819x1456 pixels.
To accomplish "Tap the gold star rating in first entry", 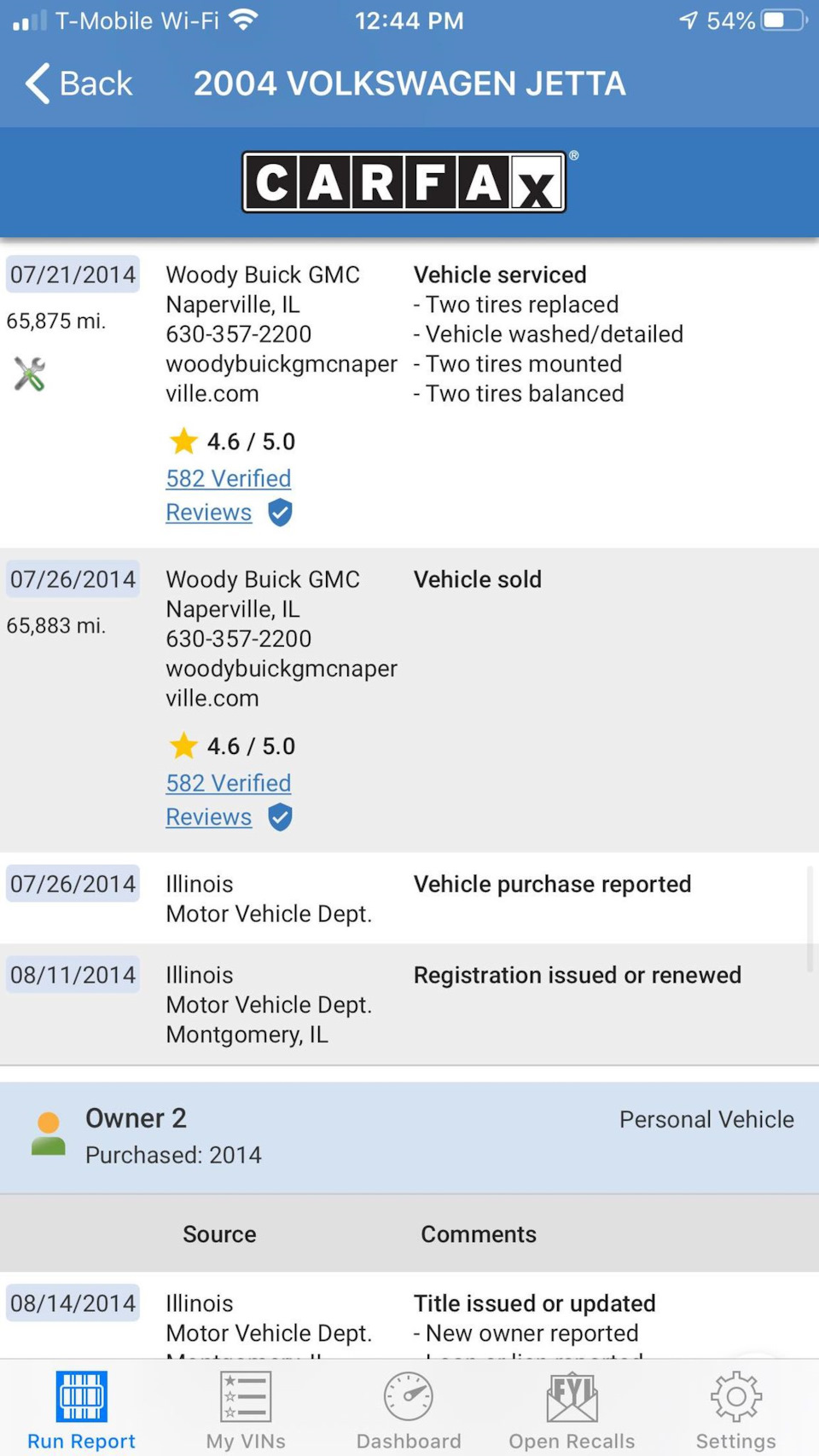I will click(183, 441).
